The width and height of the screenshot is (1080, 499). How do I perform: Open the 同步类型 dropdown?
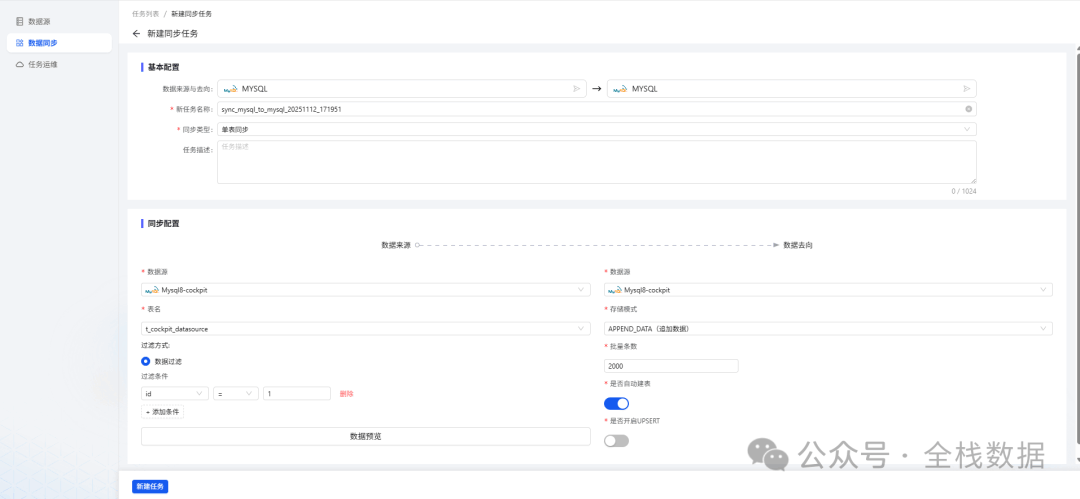point(596,129)
